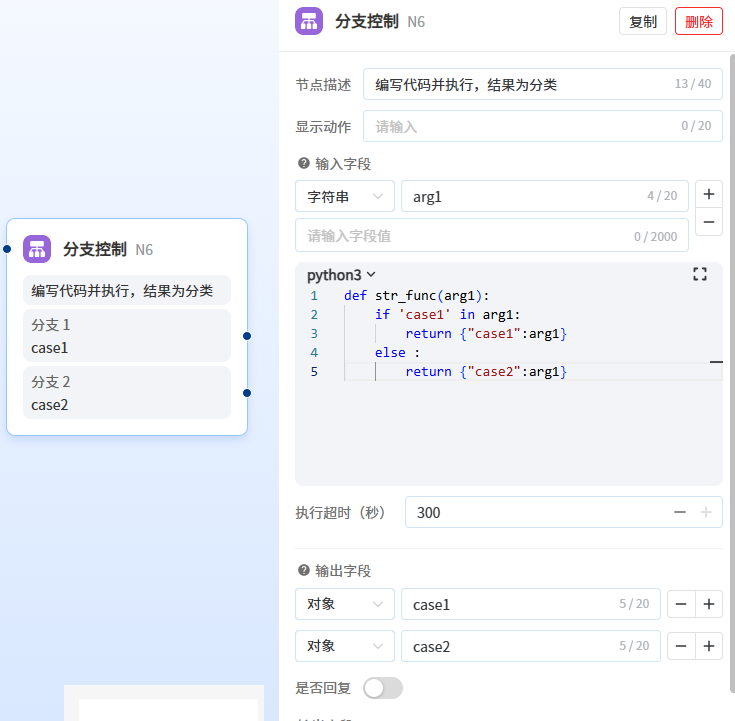Click help icon next to 输入字段

[x=303, y=164]
